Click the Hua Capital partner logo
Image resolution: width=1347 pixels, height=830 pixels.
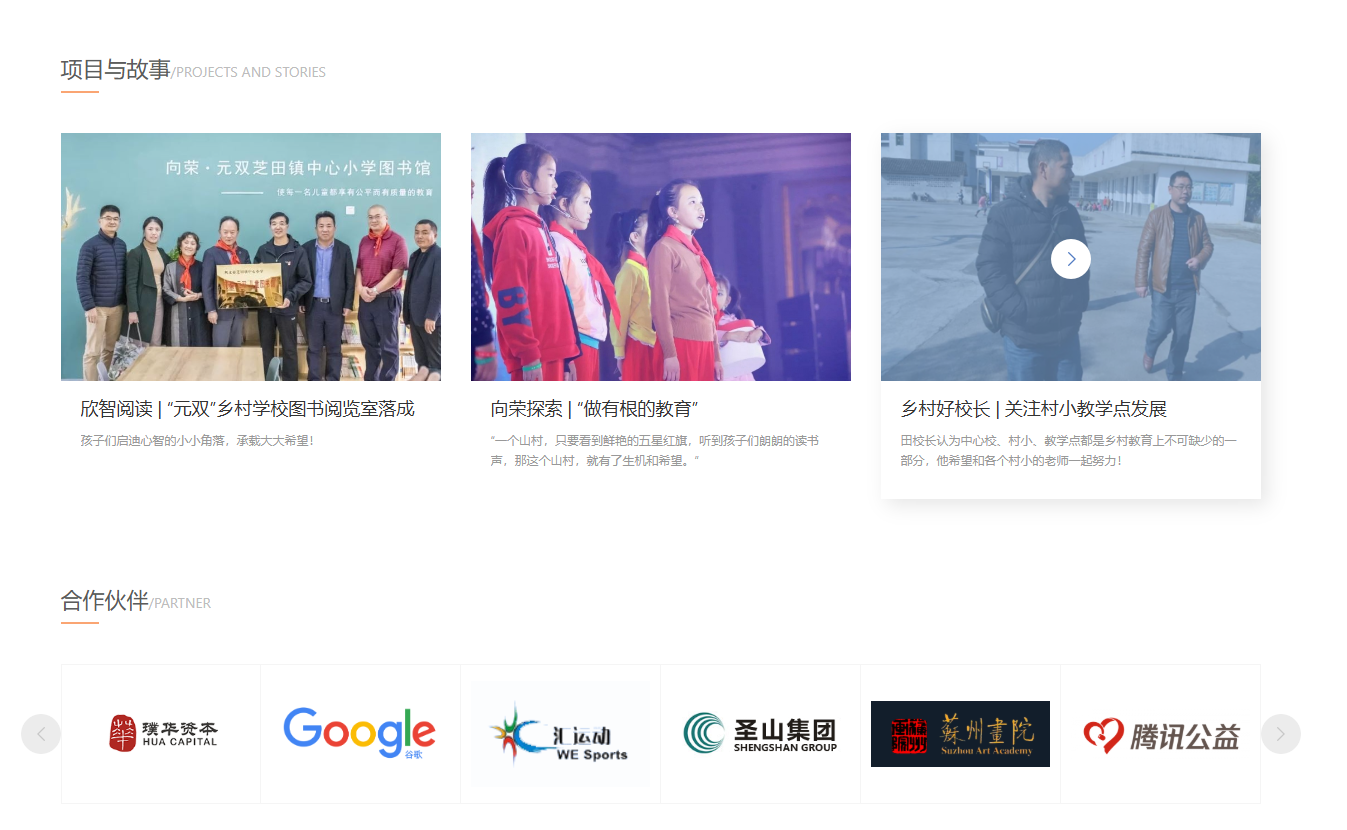click(162, 733)
